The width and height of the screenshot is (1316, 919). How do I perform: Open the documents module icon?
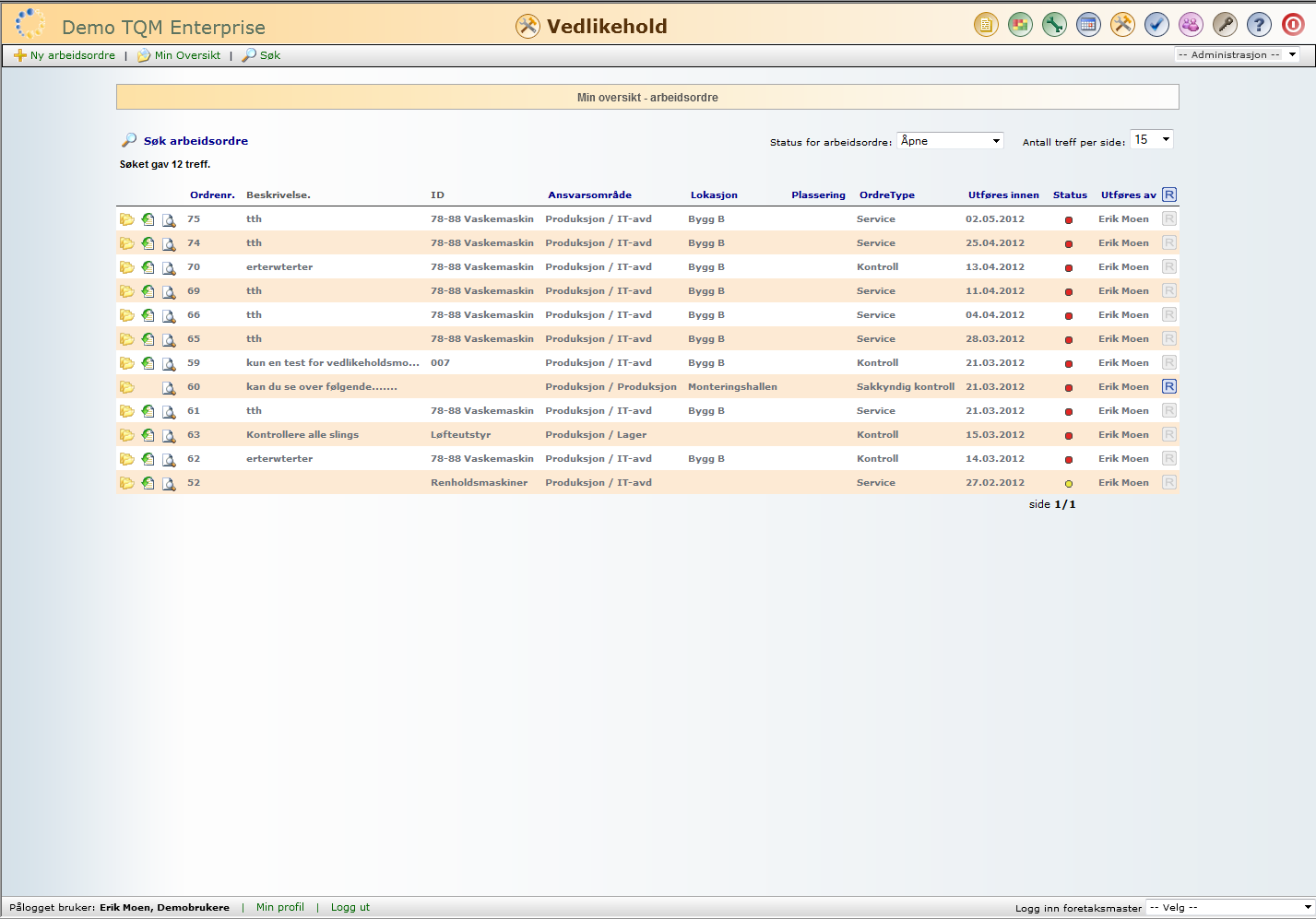tap(986, 25)
